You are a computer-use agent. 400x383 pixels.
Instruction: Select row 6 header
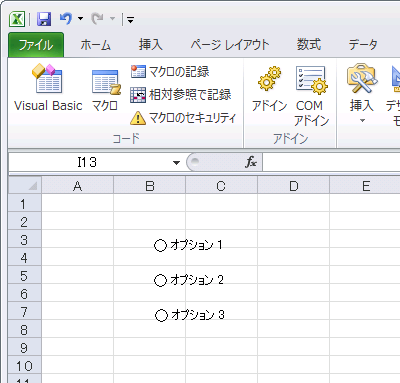click(x=25, y=293)
